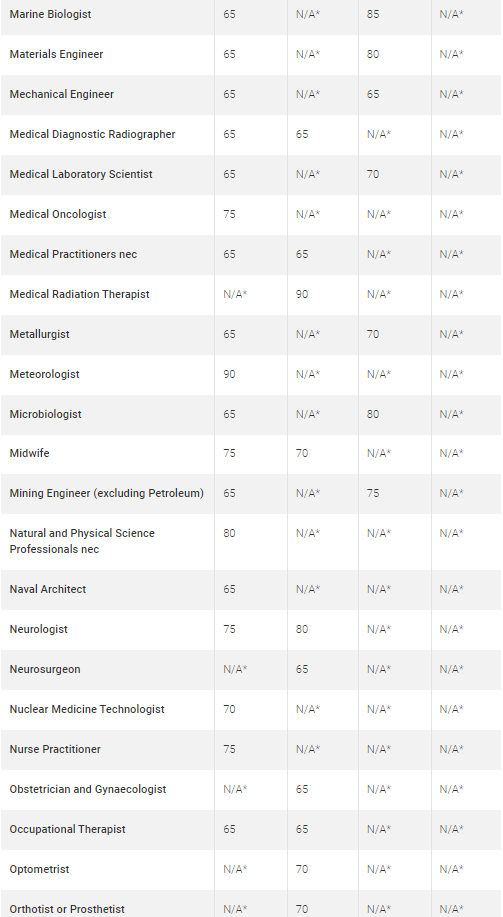This screenshot has width=503, height=917.
Task: Select the Nuclear Medicine Technologist label
Action: coord(87,709)
